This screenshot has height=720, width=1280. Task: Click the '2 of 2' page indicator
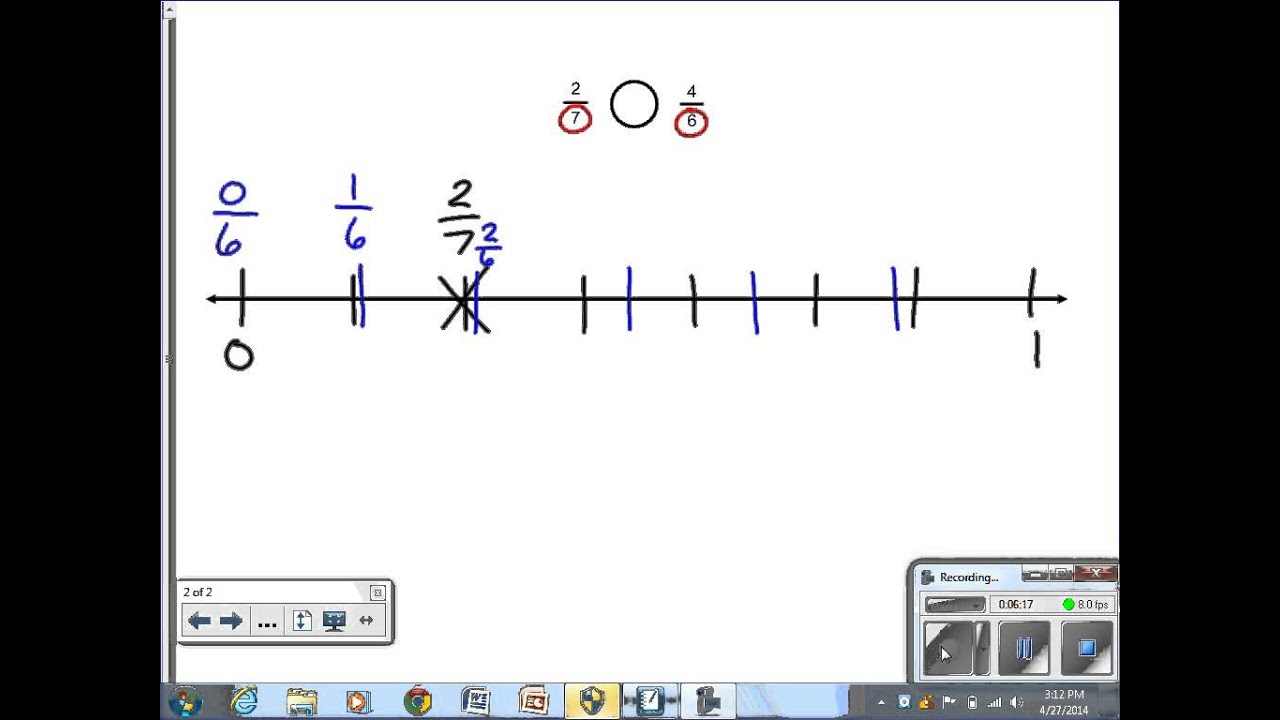[x=198, y=592]
